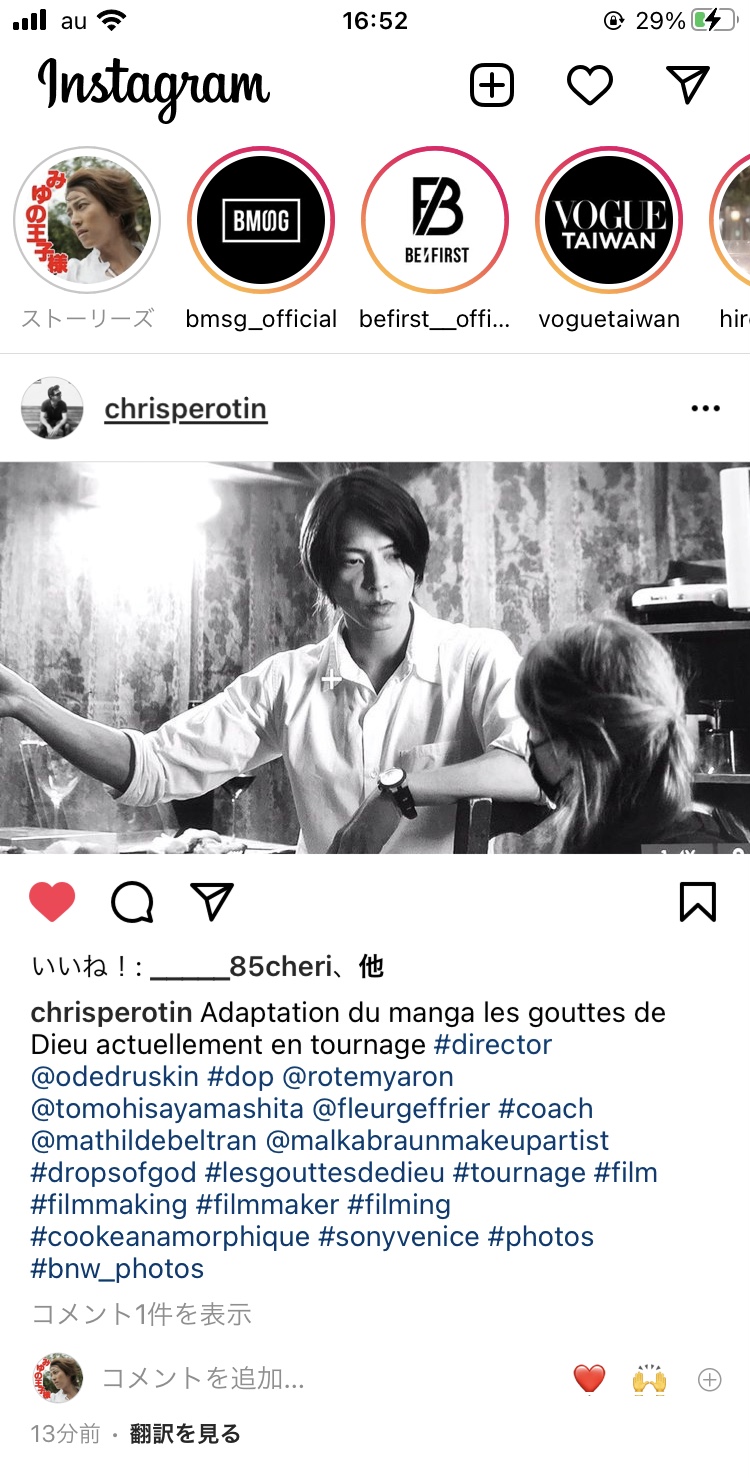View bmsg_official story
Image resolution: width=750 pixels, height=1478 pixels.
(x=261, y=221)
